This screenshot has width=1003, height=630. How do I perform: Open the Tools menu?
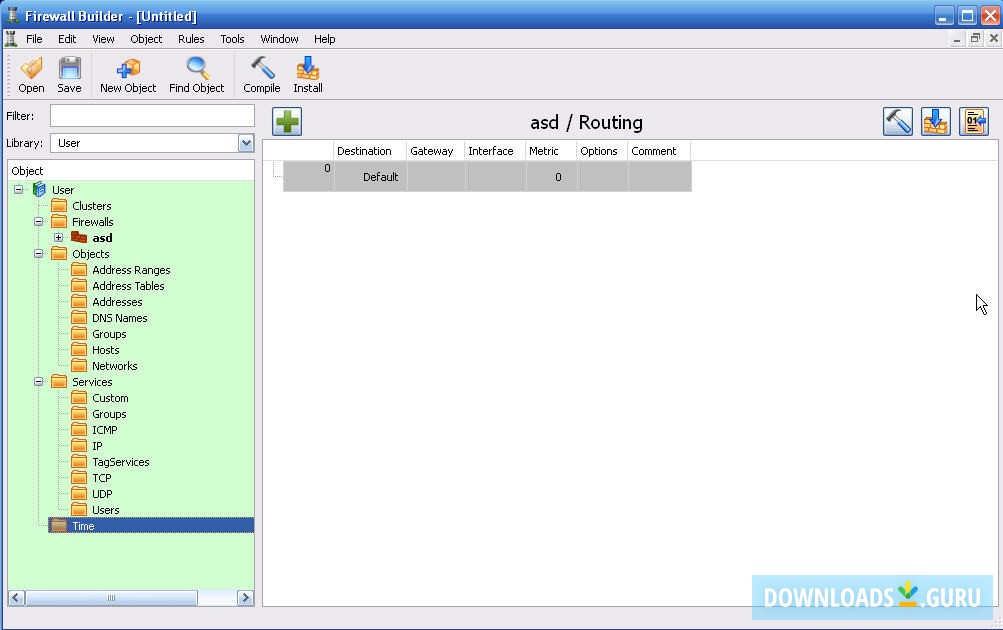tap(232, 39)
